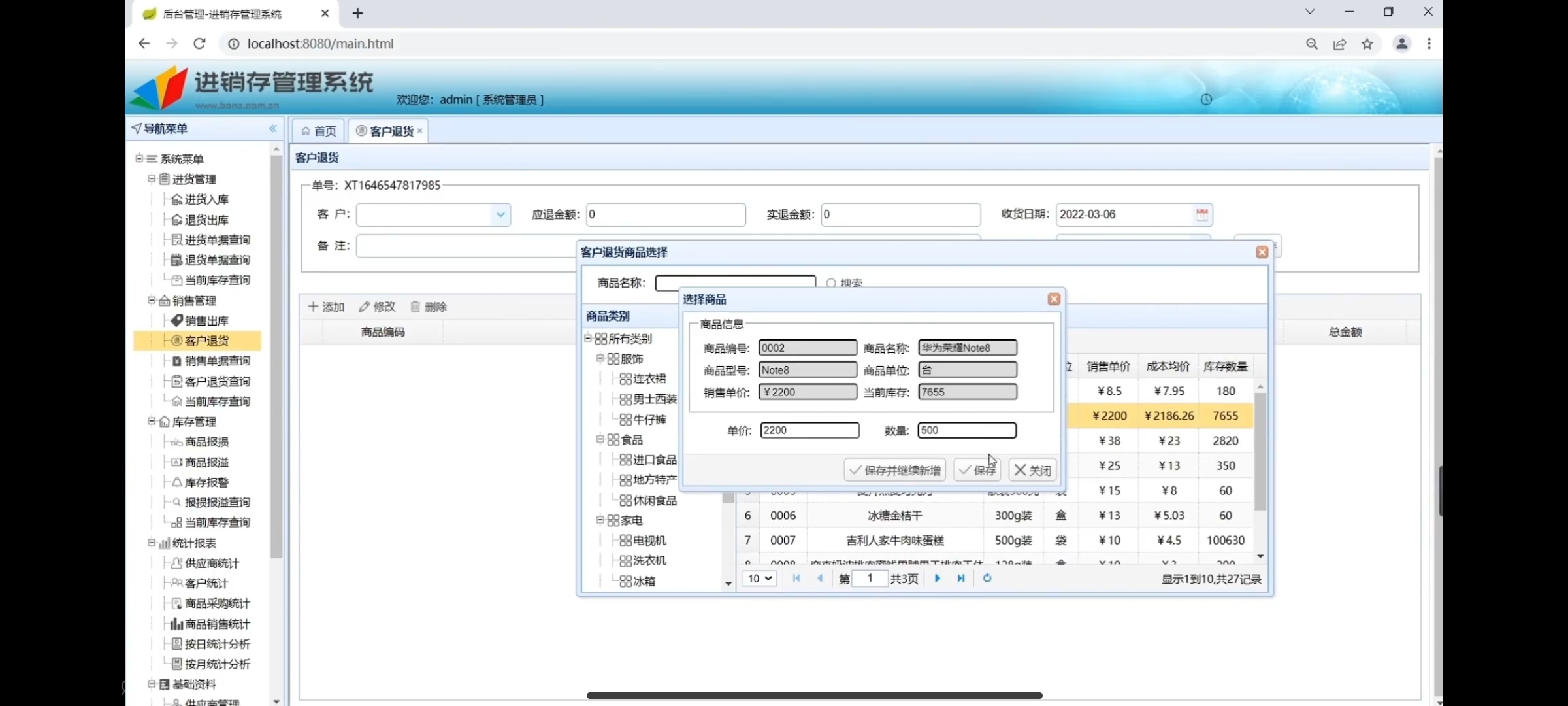
Task: Collapse the 食品 category node
Action: [600, 439]
